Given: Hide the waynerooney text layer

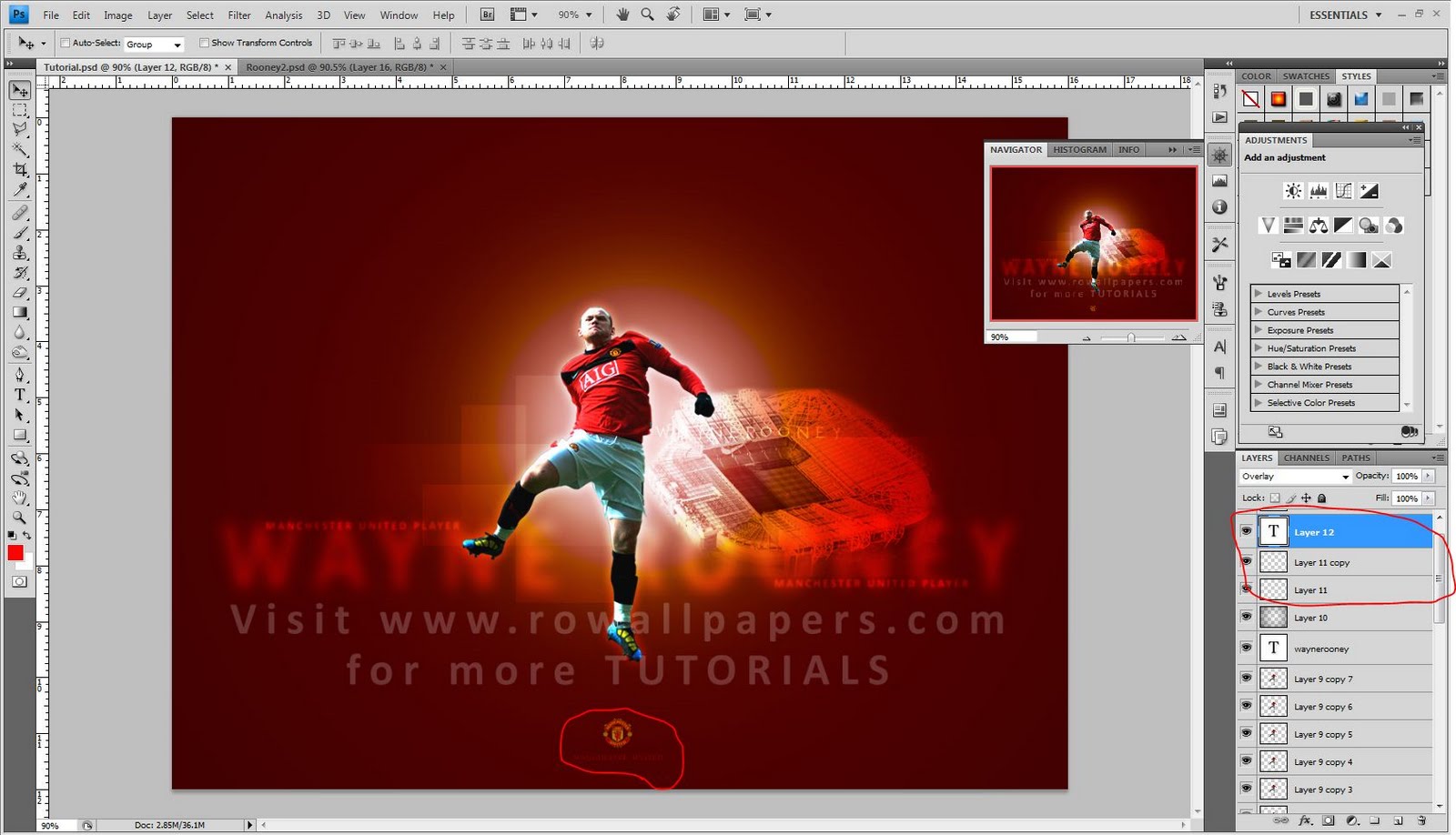Looking at the screenshot, I should [x=1247, y=648].
